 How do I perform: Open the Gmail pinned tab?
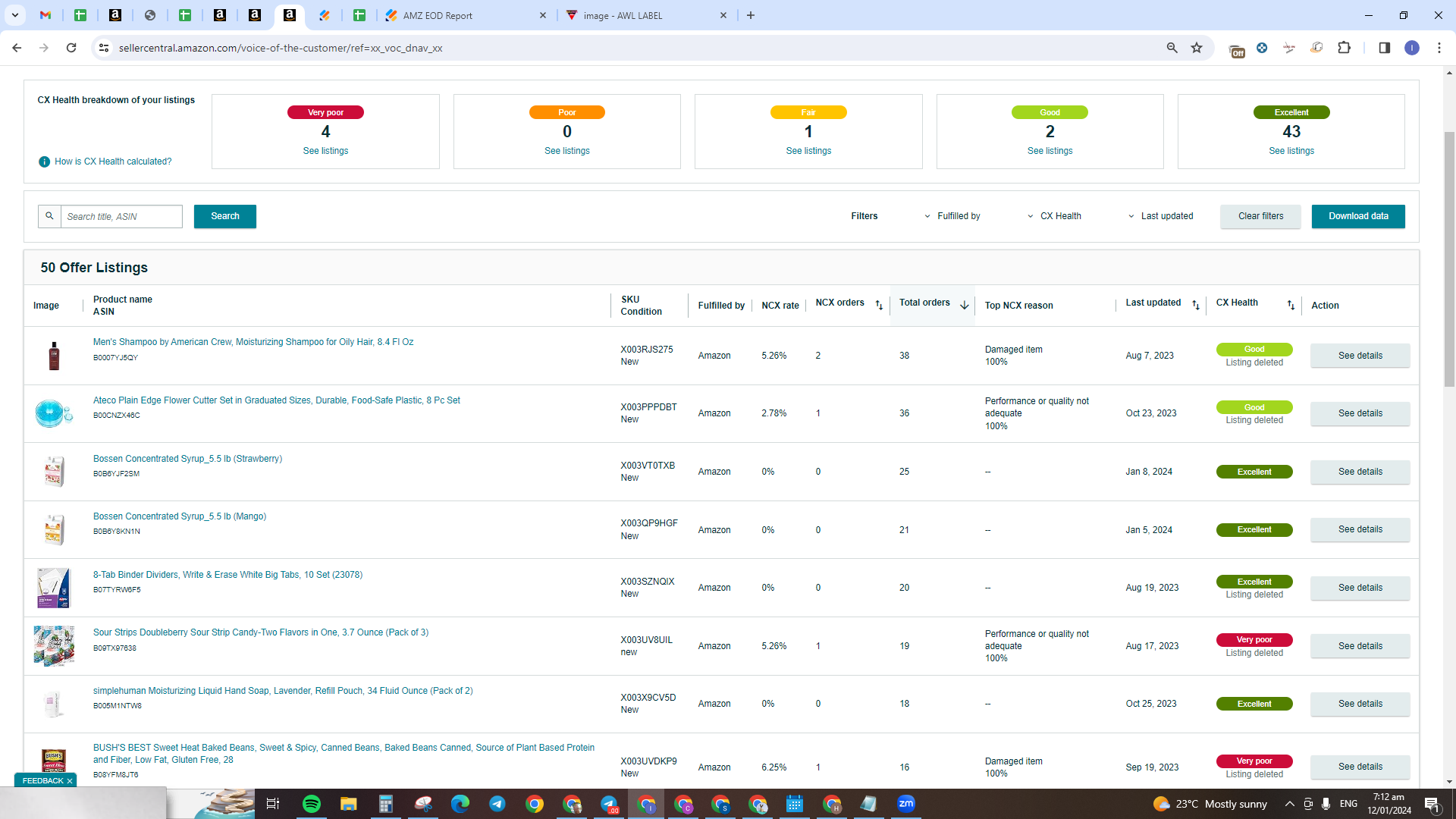[x=45, y=15]
